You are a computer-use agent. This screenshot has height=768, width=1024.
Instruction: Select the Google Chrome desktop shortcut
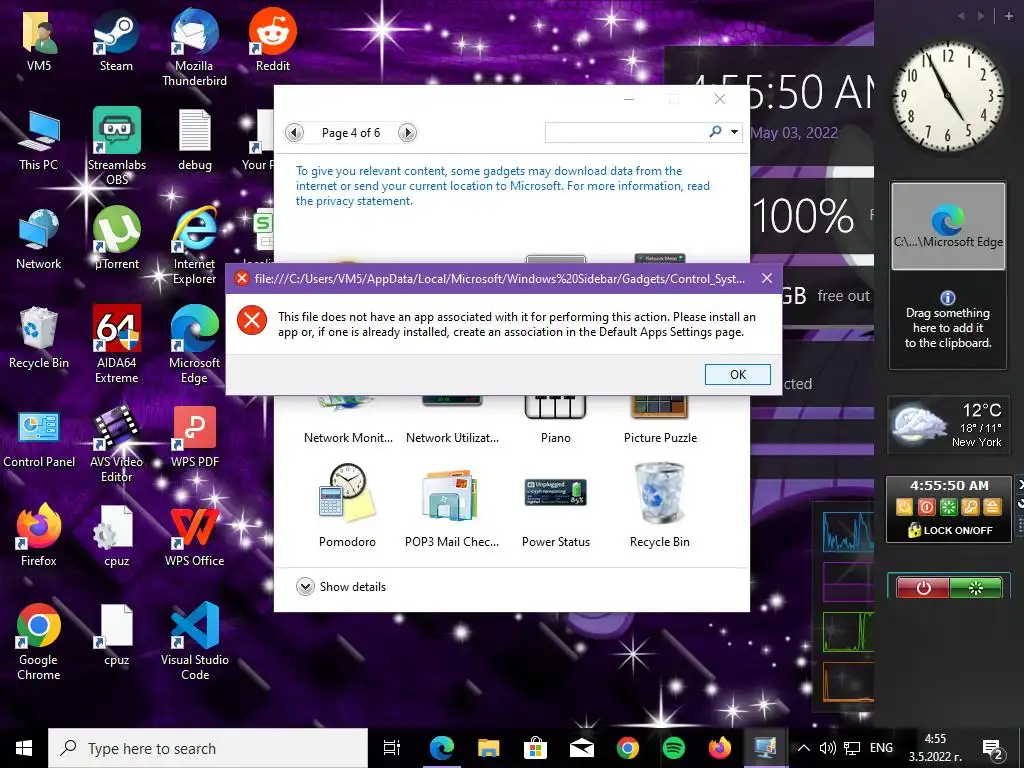click(x=39, y=642)
